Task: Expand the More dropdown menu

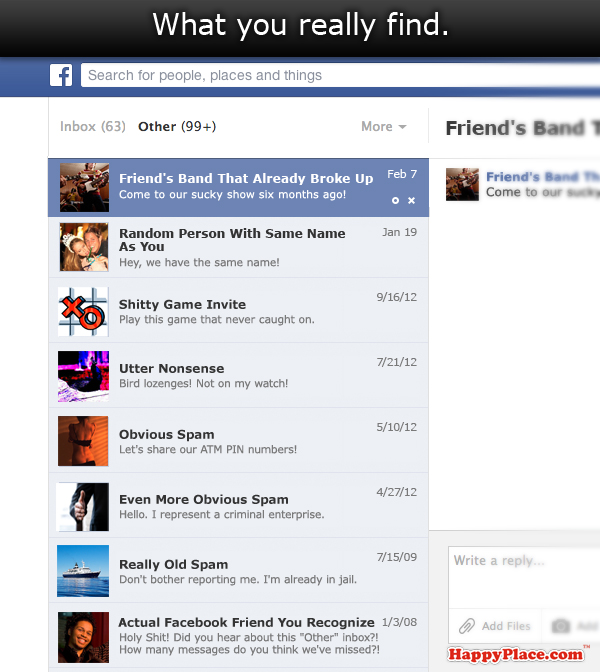Action: [384, 126]
